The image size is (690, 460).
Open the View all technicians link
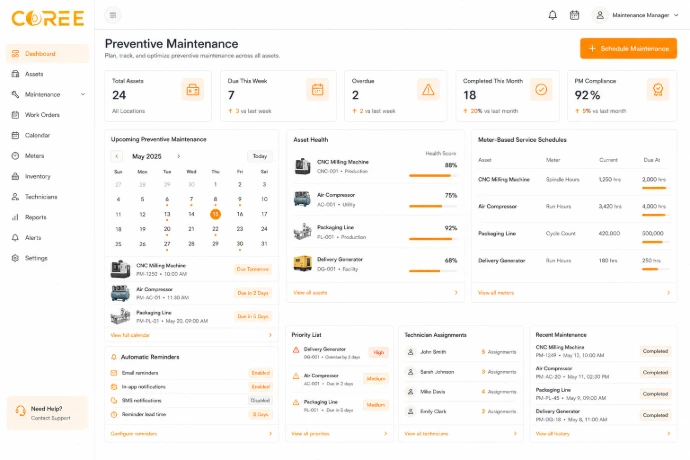(426, 434)
